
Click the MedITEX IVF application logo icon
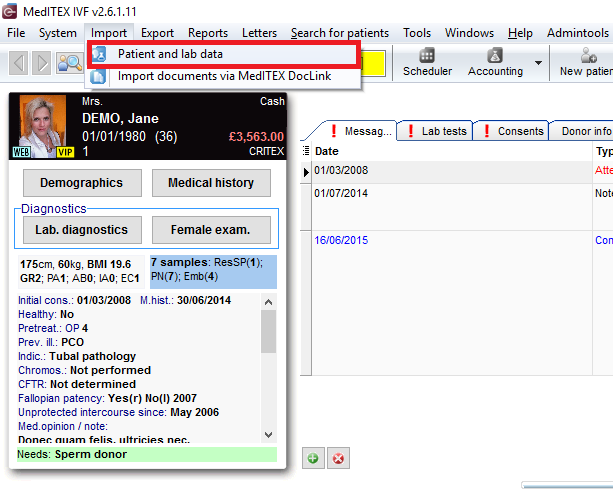pyautogui.click(x=9, y=11)
